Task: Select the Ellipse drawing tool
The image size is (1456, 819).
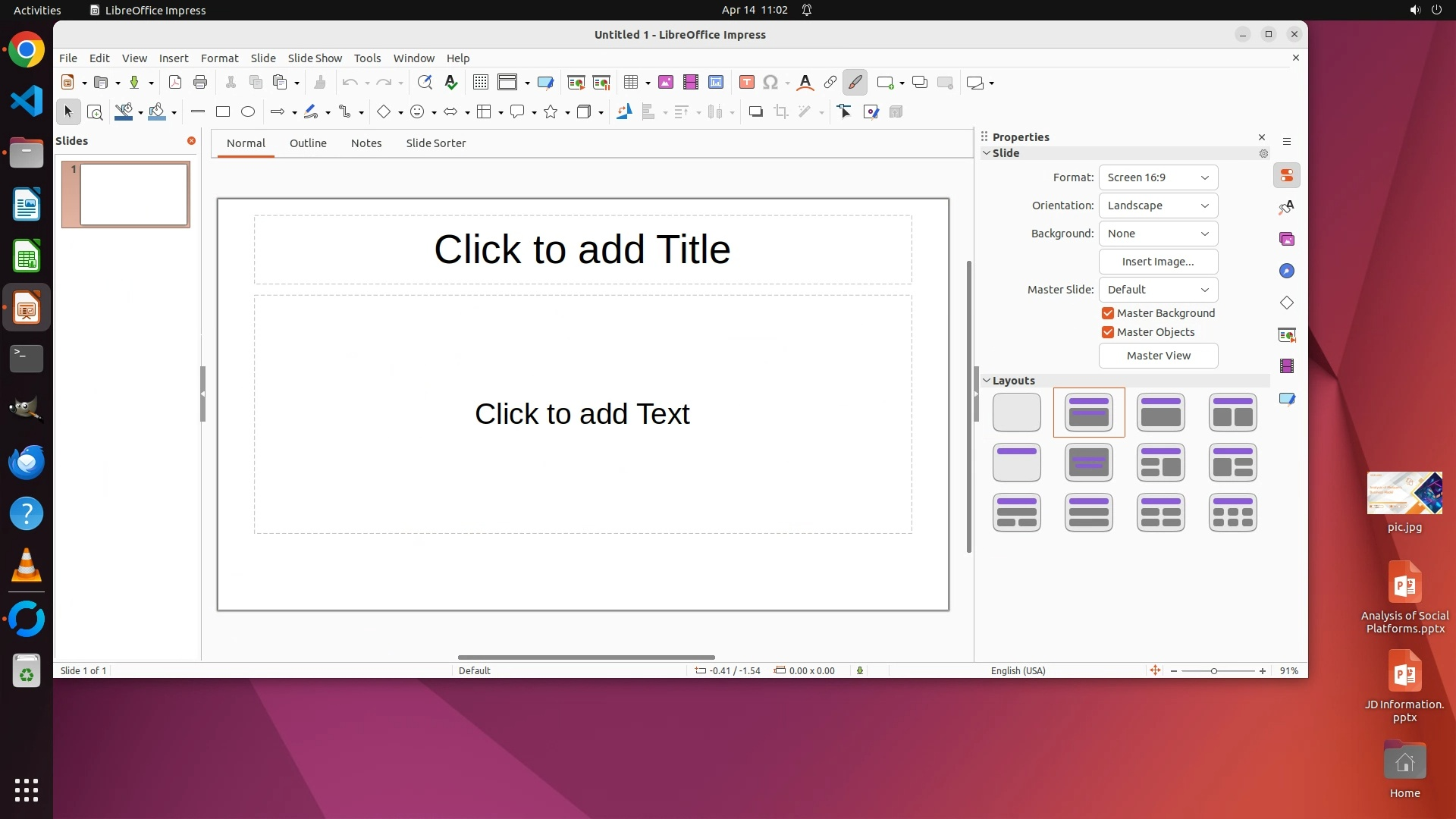Action: coord(248,112)
